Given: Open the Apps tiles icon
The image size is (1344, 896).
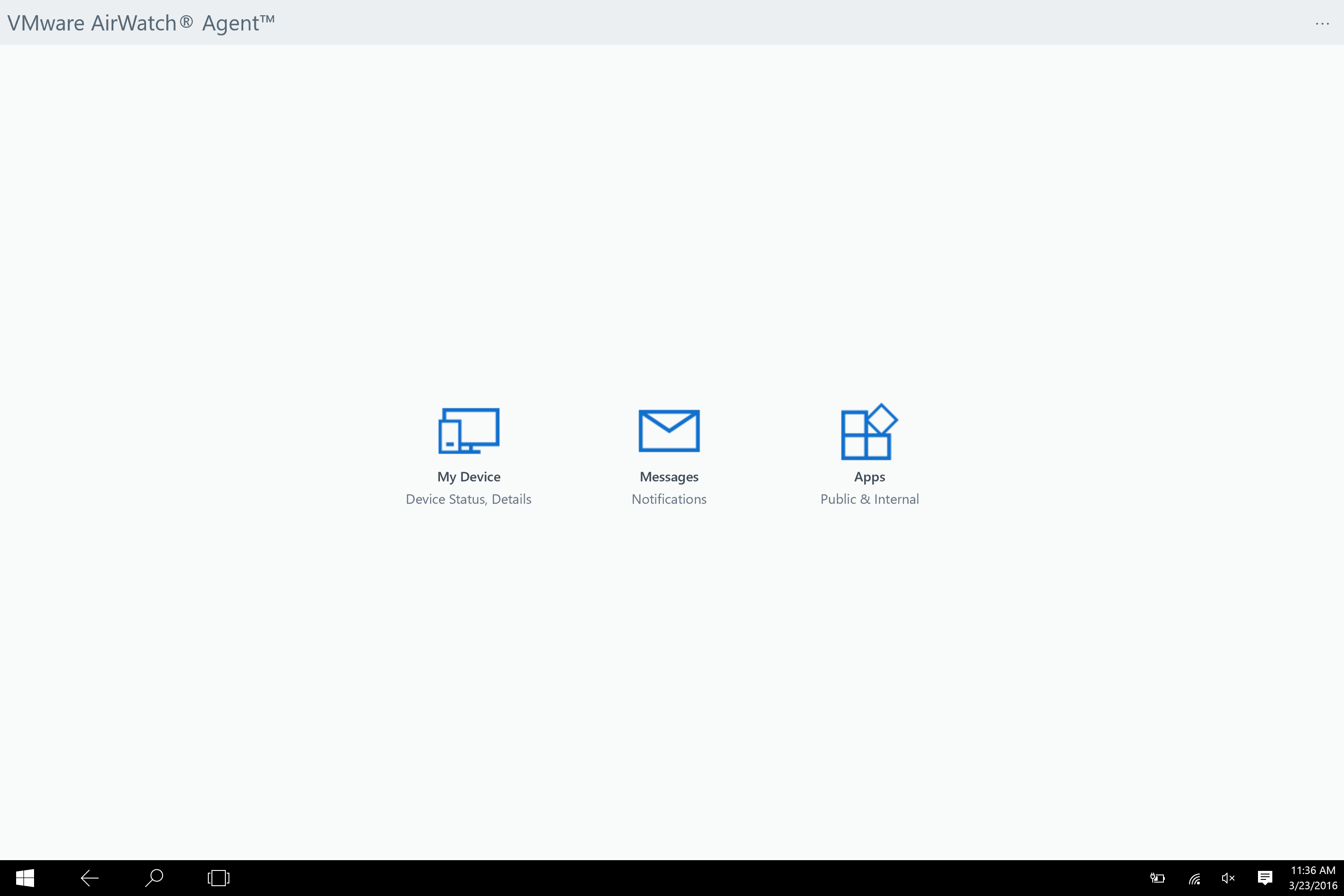Looking at the screenshot, I should coord(869,432).
